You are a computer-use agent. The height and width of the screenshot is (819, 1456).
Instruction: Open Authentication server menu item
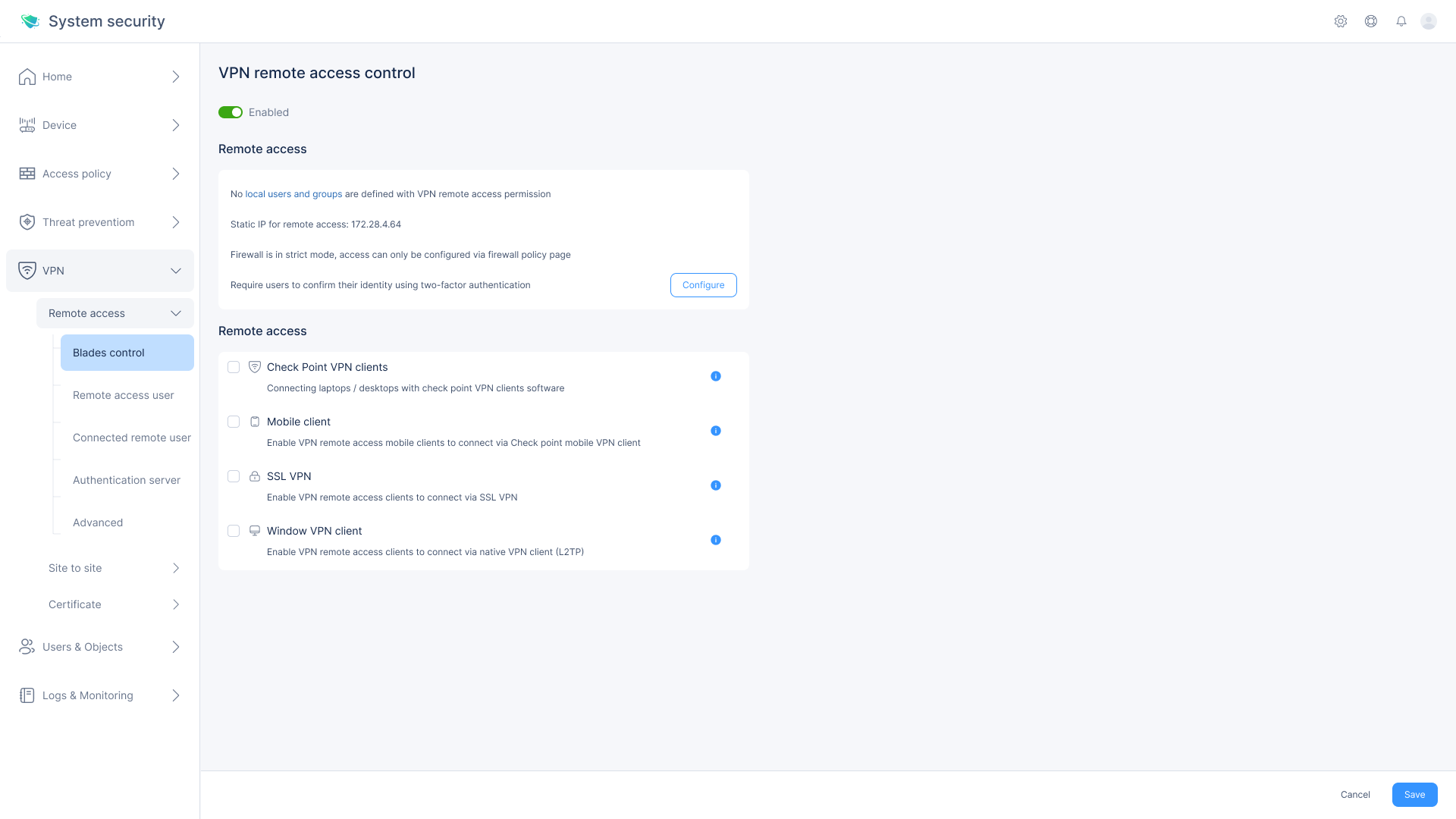(x=127, y=480)
